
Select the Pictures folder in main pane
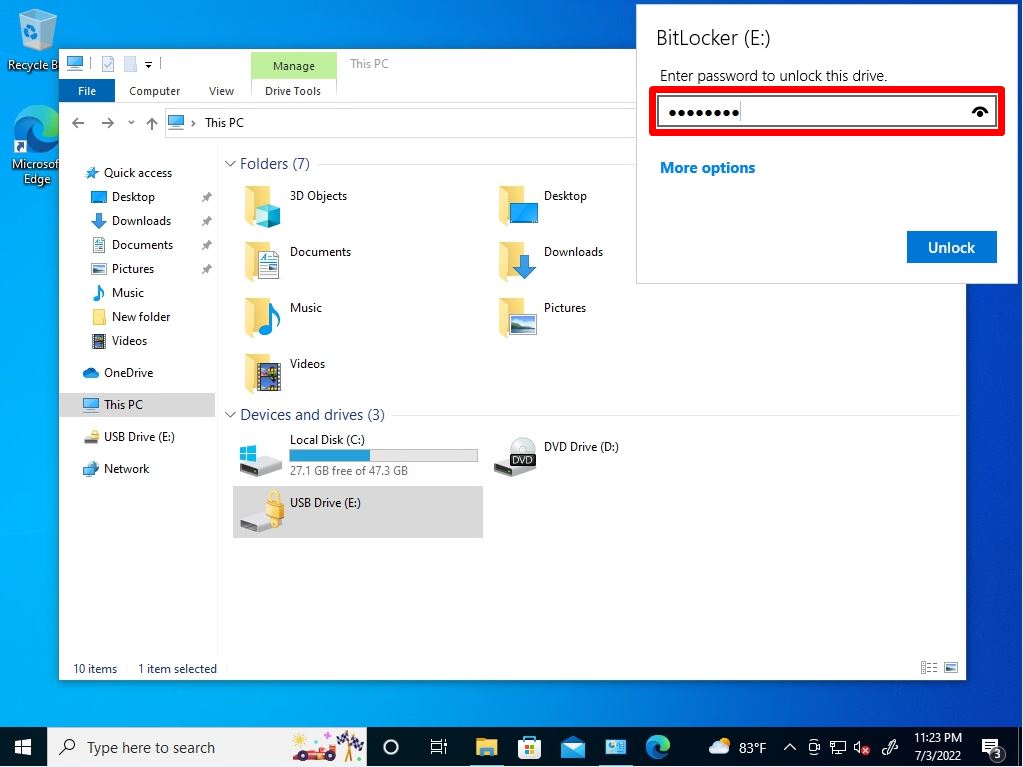tap(543, 317)
